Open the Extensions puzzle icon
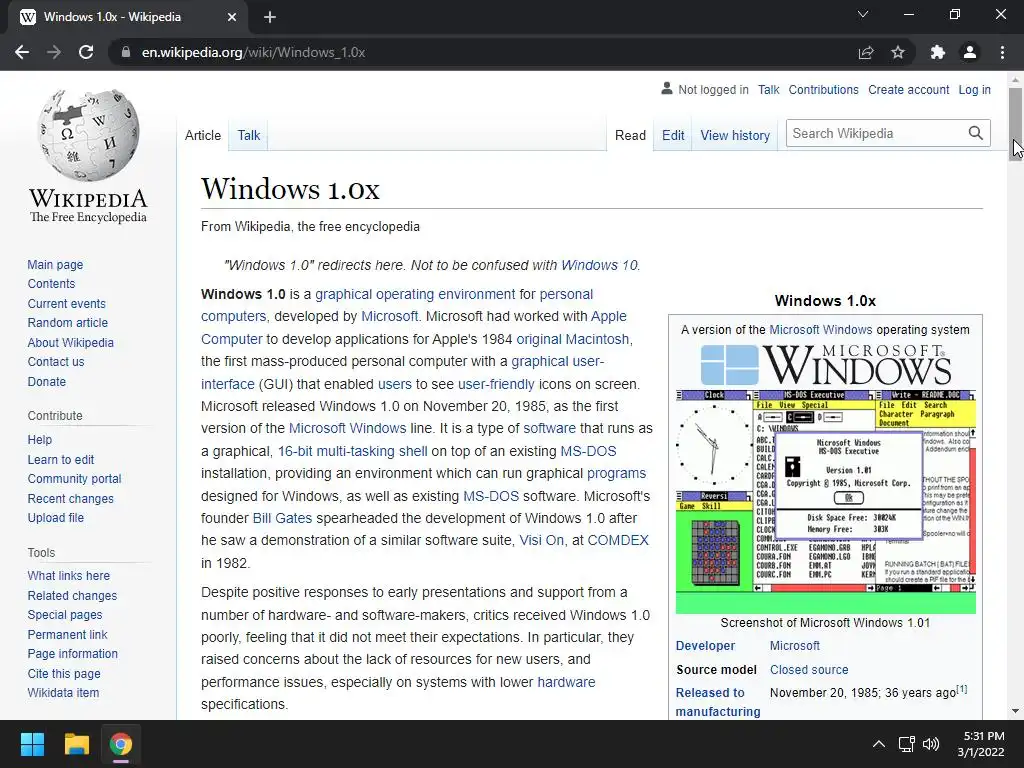1024x768 pixels. [938, 52]
